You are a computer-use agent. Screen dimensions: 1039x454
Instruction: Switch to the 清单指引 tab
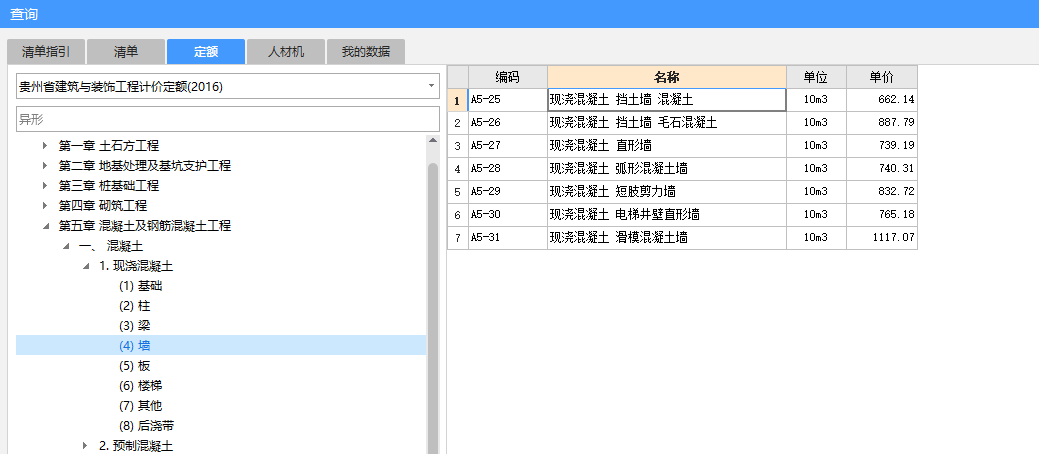tap(44, 52)
